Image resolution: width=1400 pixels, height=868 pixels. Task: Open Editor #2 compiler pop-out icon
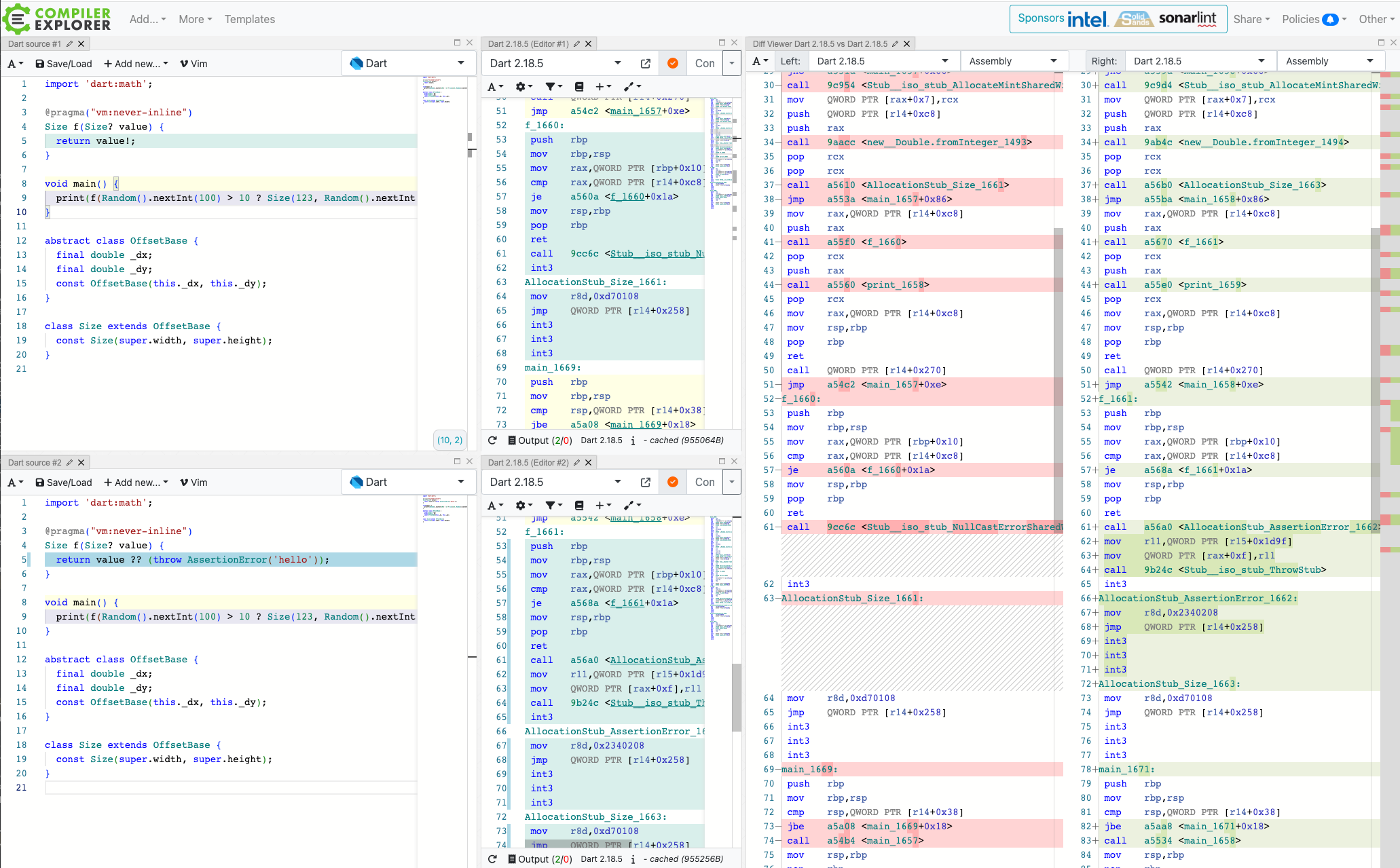[x=645, y=482]
